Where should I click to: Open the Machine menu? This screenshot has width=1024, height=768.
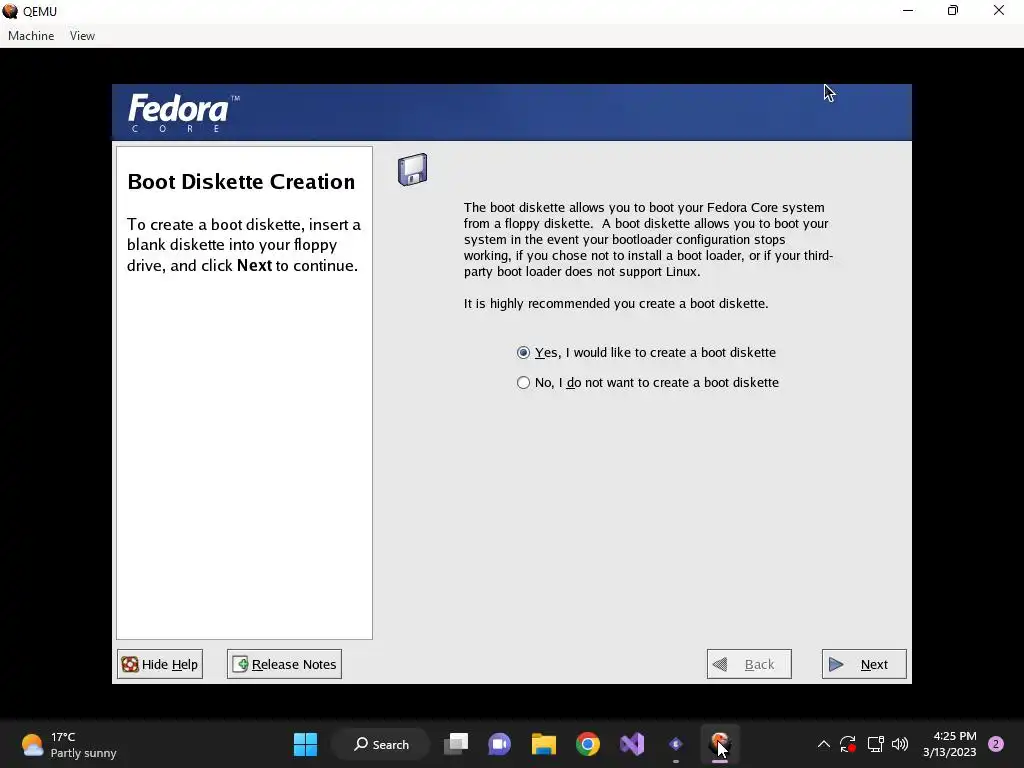(31, 36)
